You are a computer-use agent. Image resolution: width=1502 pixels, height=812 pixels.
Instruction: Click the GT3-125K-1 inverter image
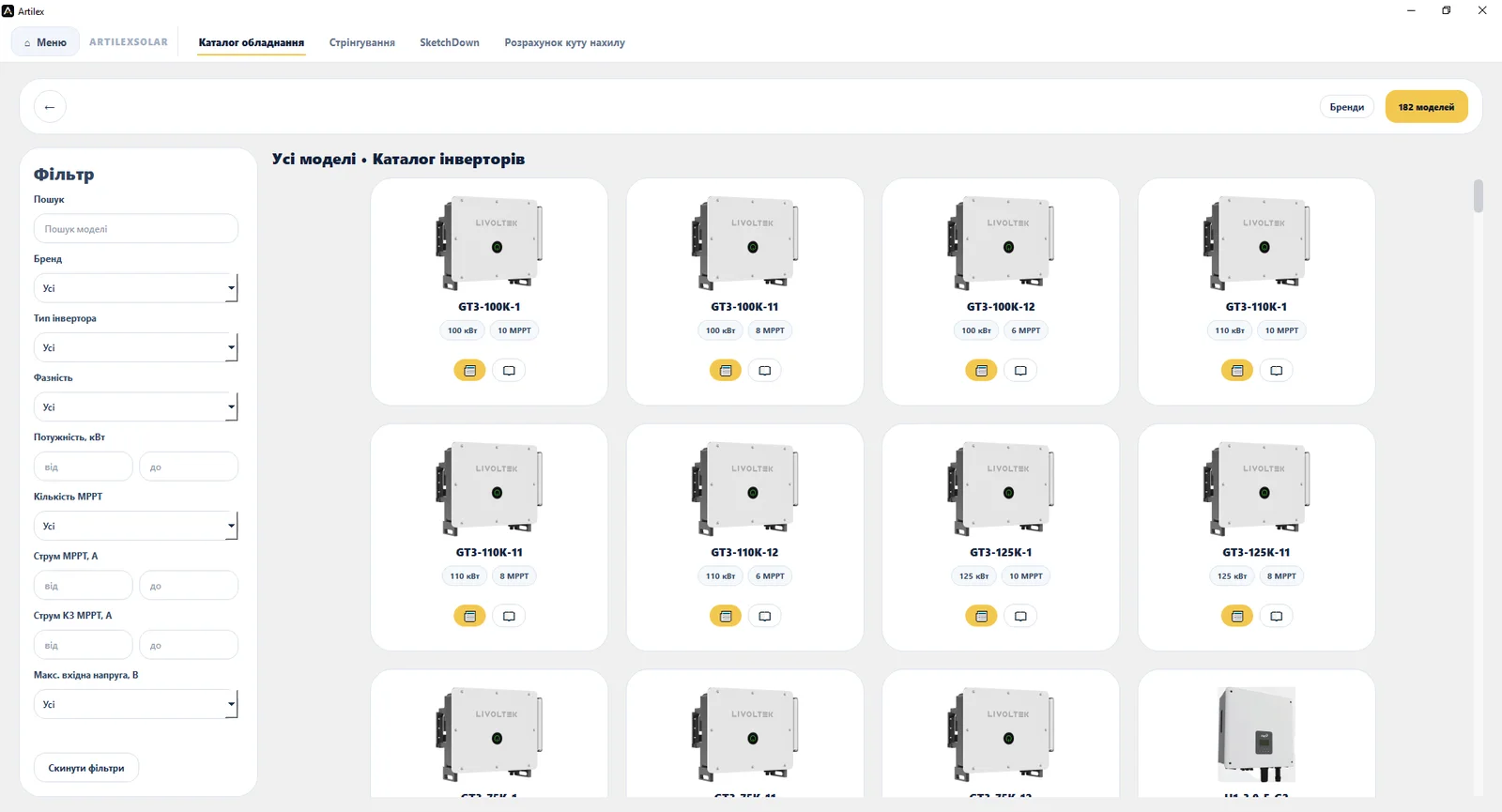tap(1001, 488)
